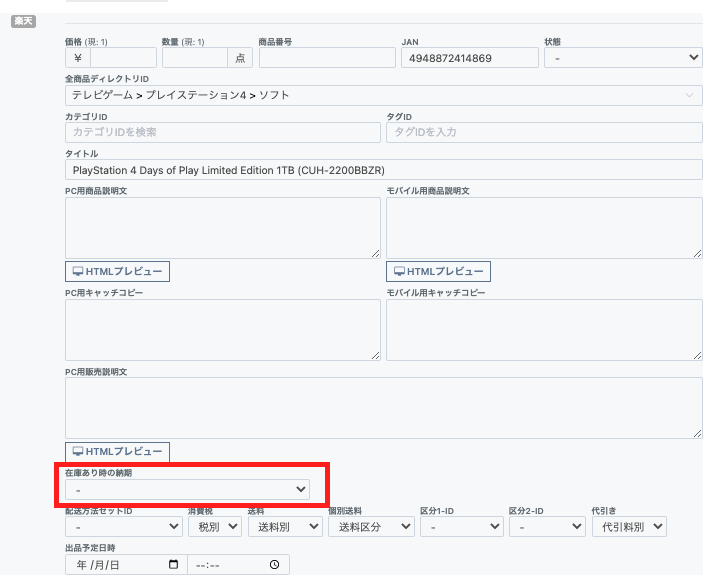Viewport: 713px width, 582px height.
Task: Click the 楽天 badge label
Action: coord(23,21)
